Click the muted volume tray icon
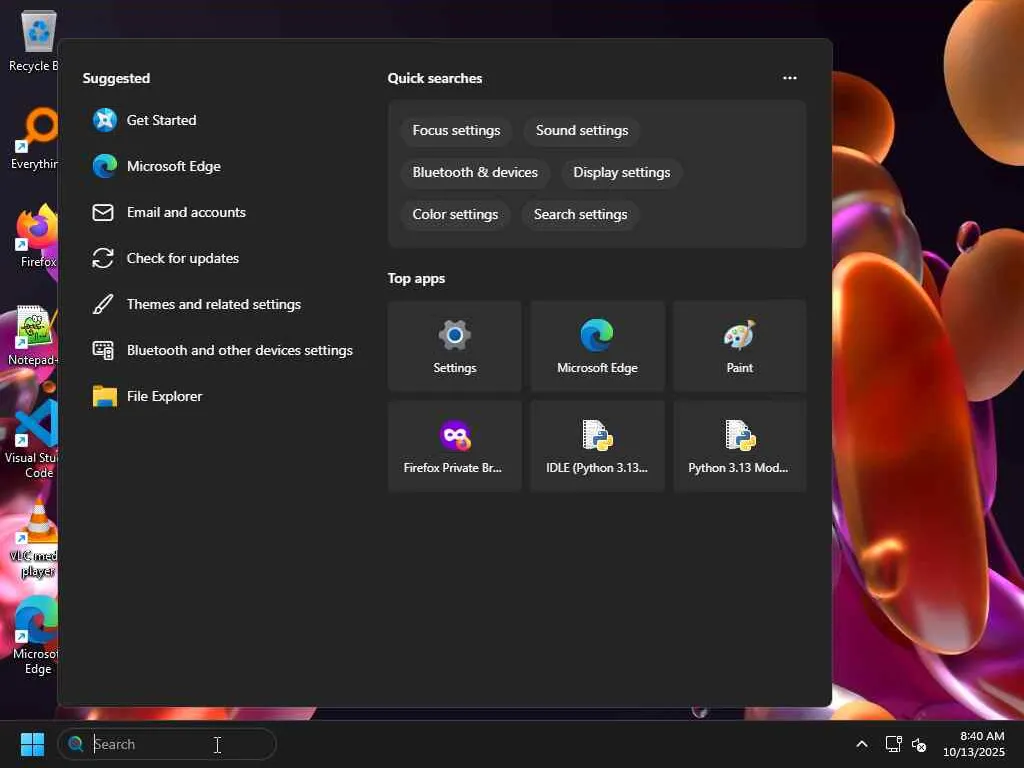Viewport: 1024px width, 768px height. 919,744
